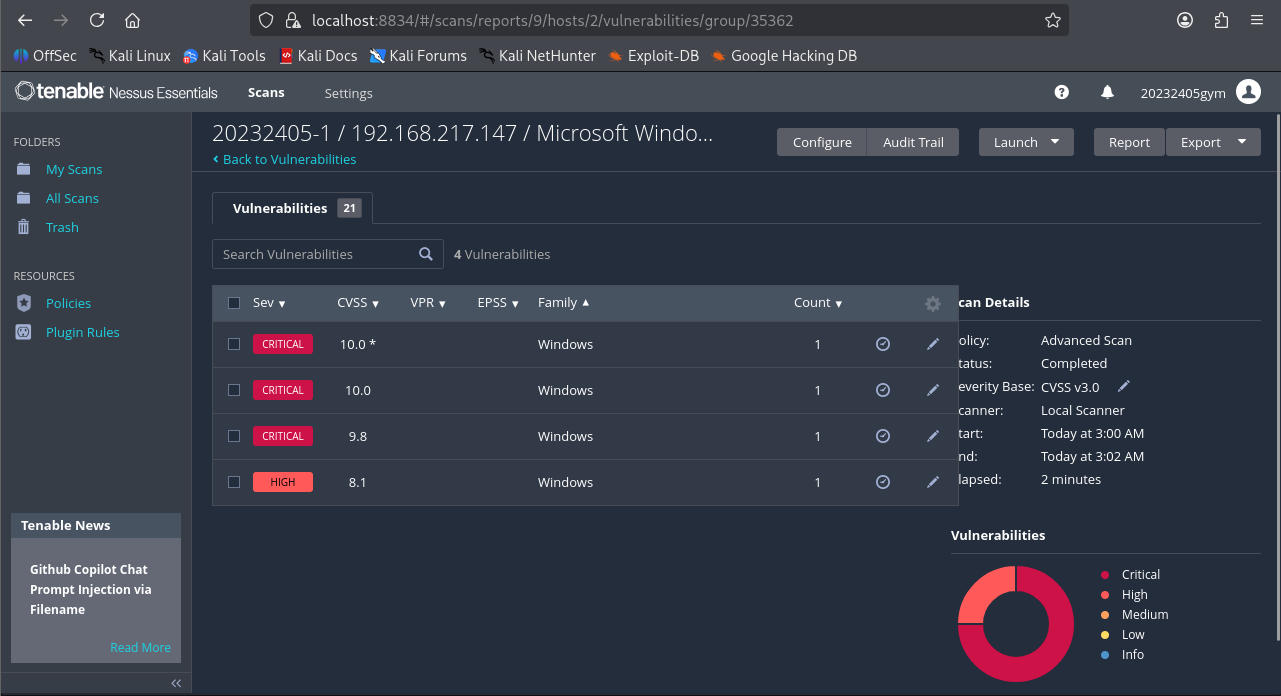Collapse the sidebar with the double chevron

[x=176, y=683]
